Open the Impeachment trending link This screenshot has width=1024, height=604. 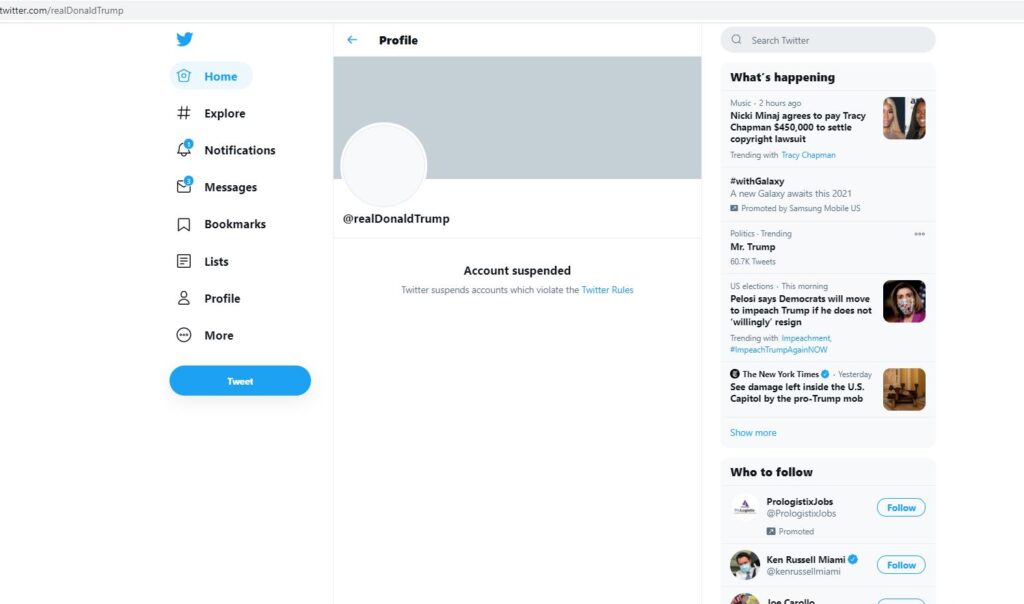click(x=806, y=338)
